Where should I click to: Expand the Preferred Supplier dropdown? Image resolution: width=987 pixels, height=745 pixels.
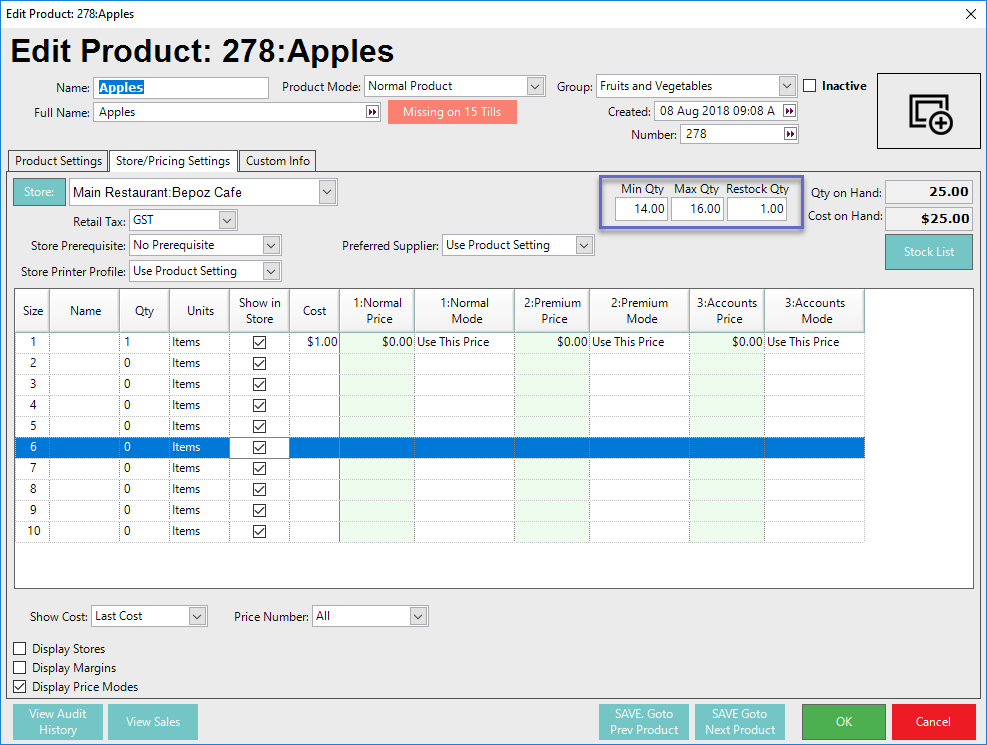point(584,246)
